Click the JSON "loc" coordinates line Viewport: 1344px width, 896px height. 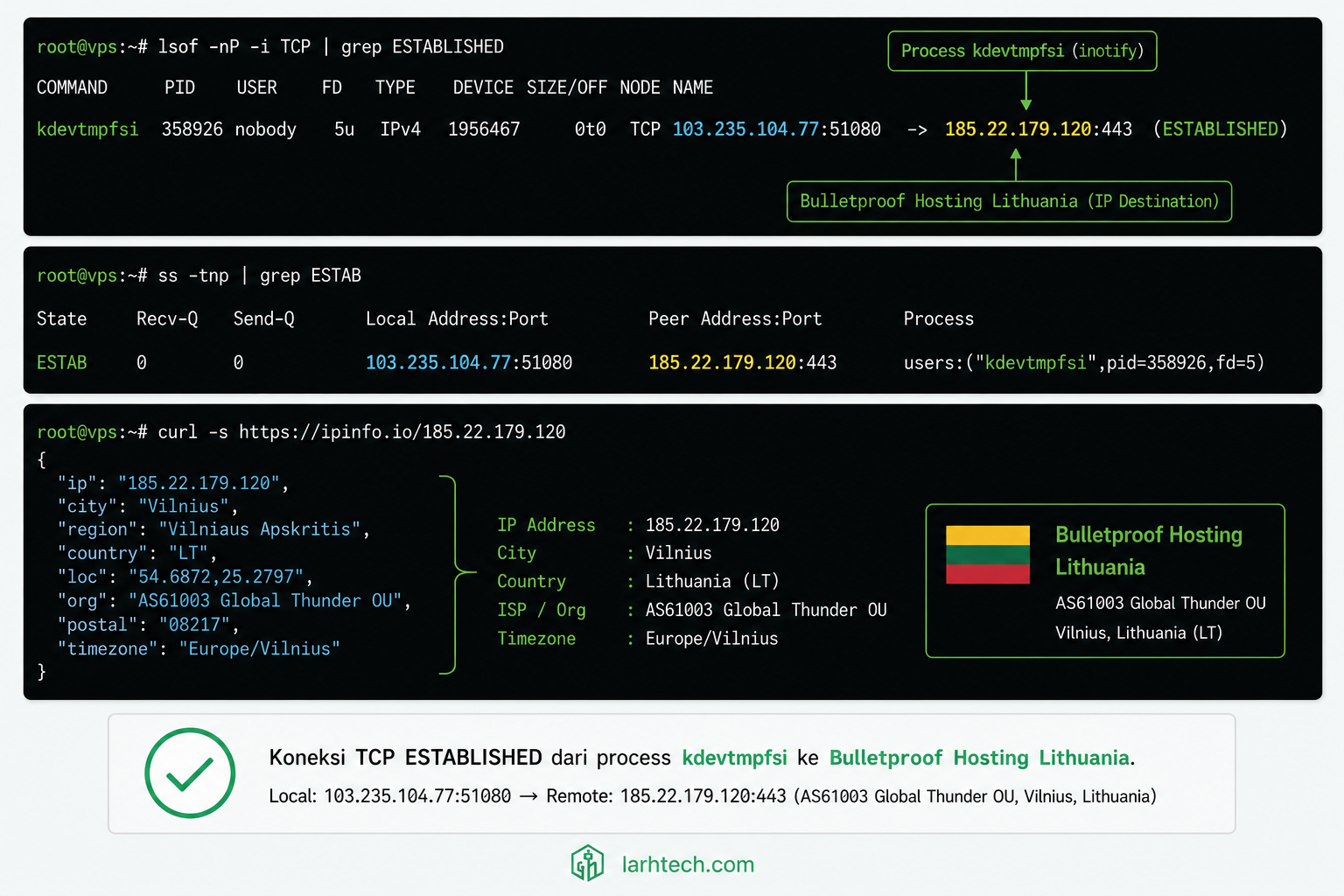pos(185,577)
